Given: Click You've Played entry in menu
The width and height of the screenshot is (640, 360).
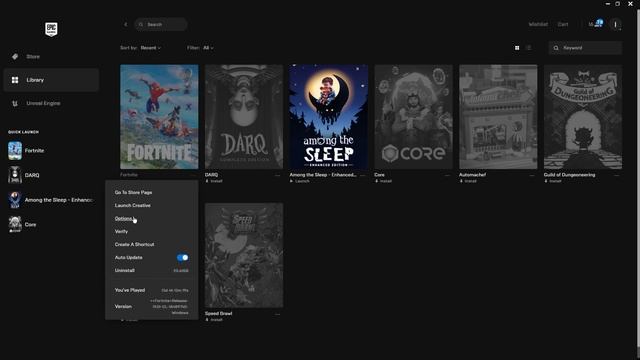Looking at the screenshot, I should point(151,290).
